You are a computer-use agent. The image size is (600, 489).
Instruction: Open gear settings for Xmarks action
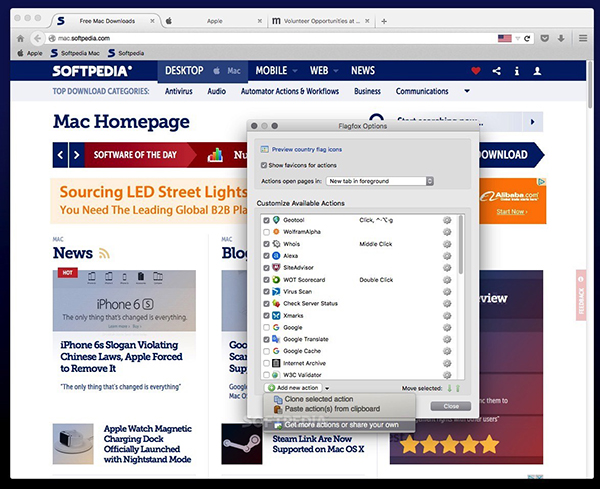pos(447,316)
